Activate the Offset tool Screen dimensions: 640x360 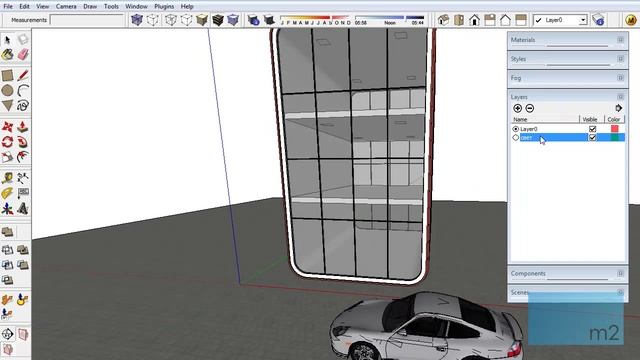23,157
